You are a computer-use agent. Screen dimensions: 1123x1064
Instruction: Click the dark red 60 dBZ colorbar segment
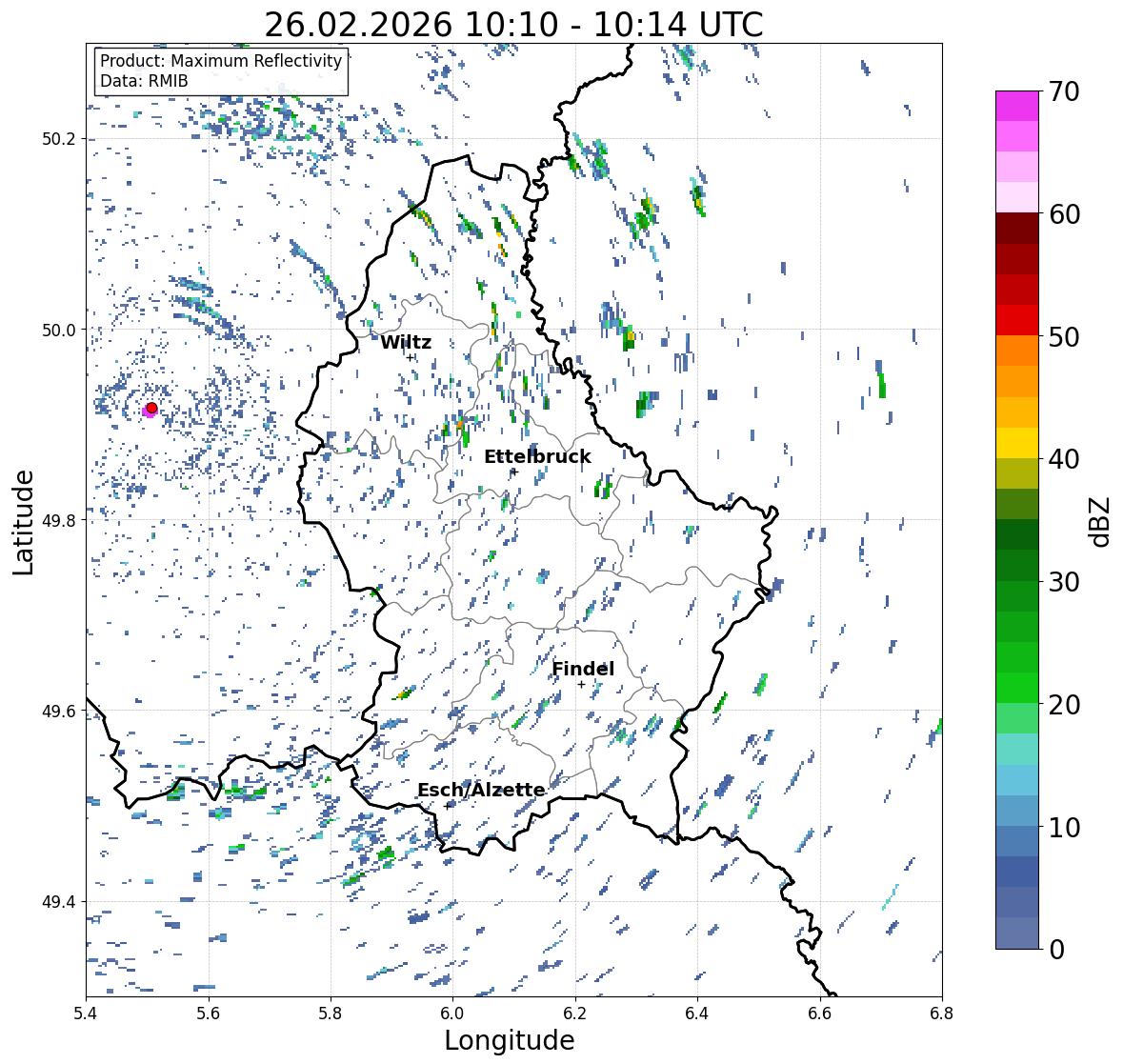(1017, 229)
